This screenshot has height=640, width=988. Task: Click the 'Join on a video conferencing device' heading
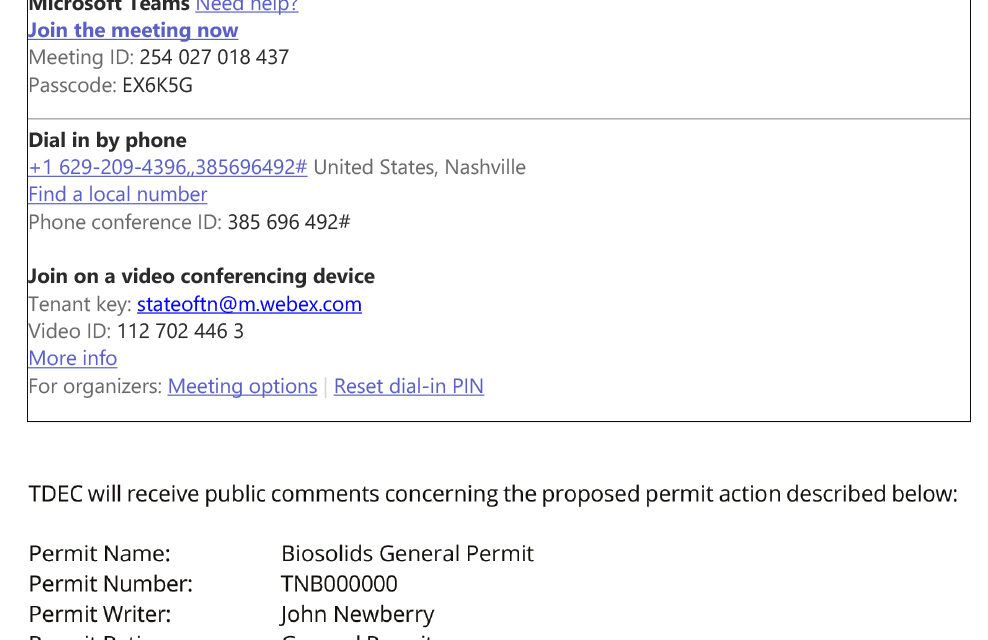pos(201,276)
